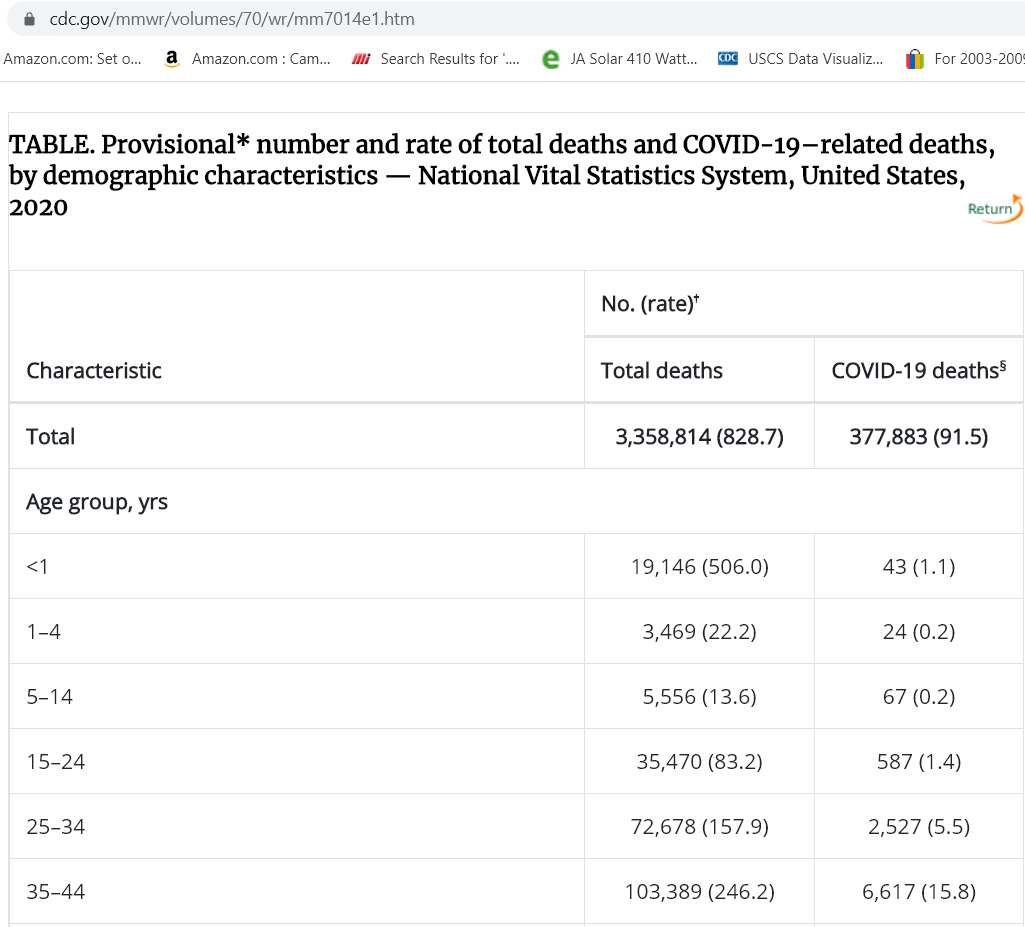The height and width of the screenshot is (927, 1025).
Task: Click the red Search Results bookmark favicon
Action: 361,59
